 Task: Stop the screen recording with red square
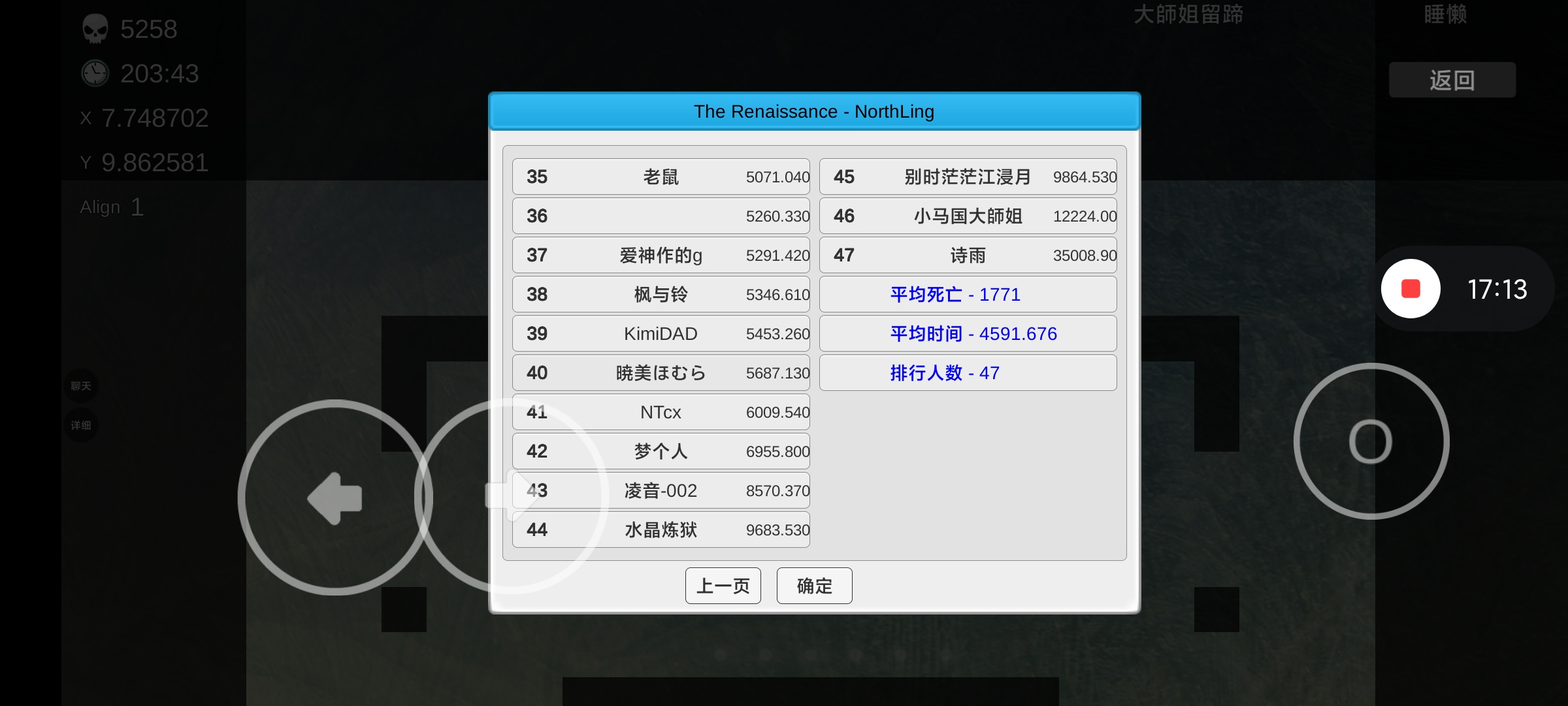(x=1411, y=288)
